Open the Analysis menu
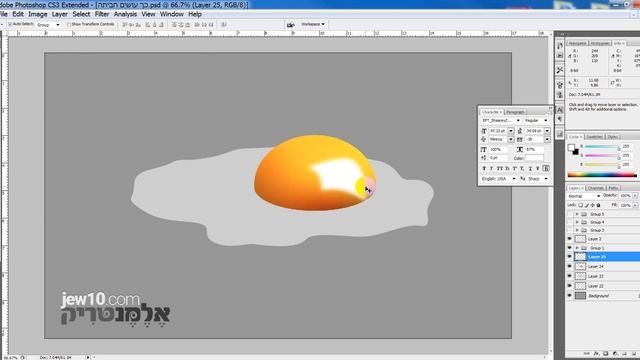 point(125,14)
